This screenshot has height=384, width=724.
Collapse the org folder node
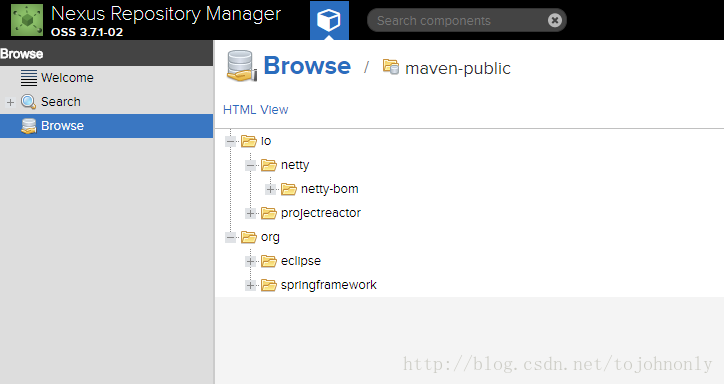(x=230, y=237)
